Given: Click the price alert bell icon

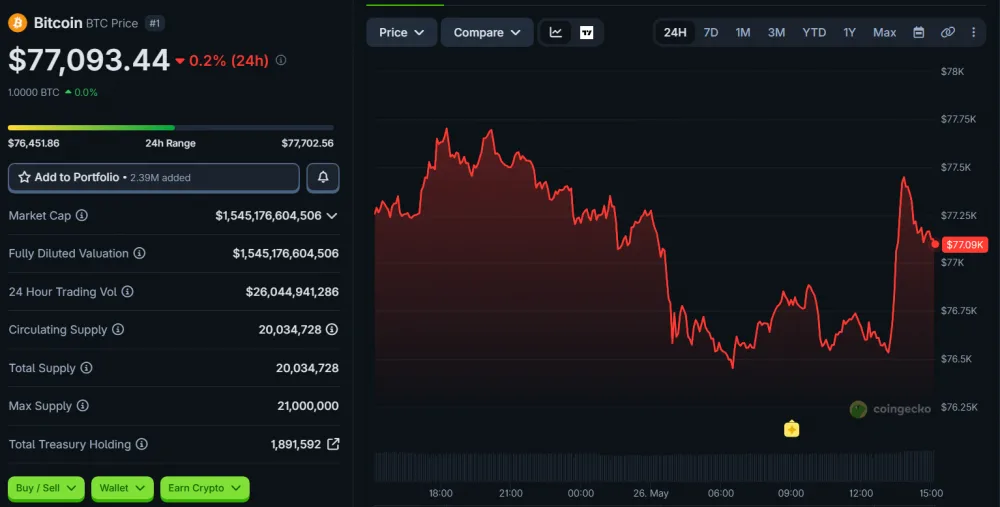Looking at the screenshot, I should coord(323,177).
